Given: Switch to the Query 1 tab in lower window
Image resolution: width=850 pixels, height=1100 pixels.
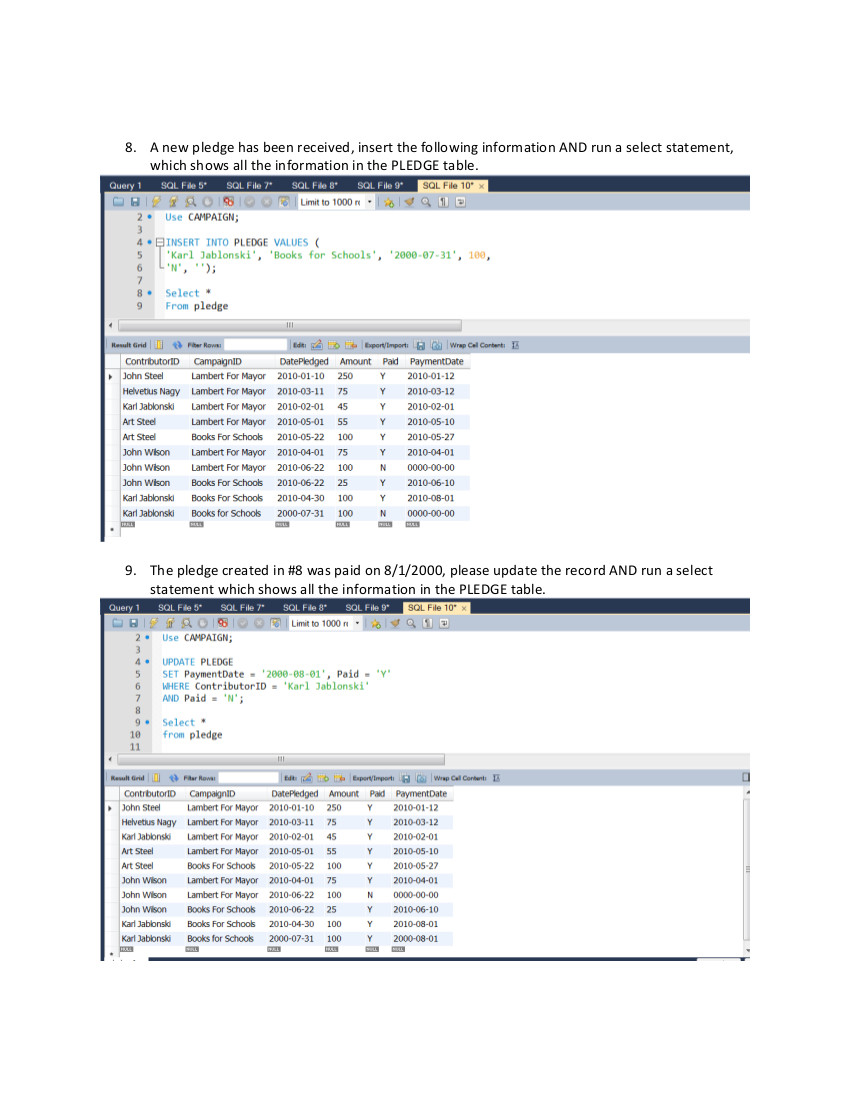Looking at the screenshot, I should 125,607.
